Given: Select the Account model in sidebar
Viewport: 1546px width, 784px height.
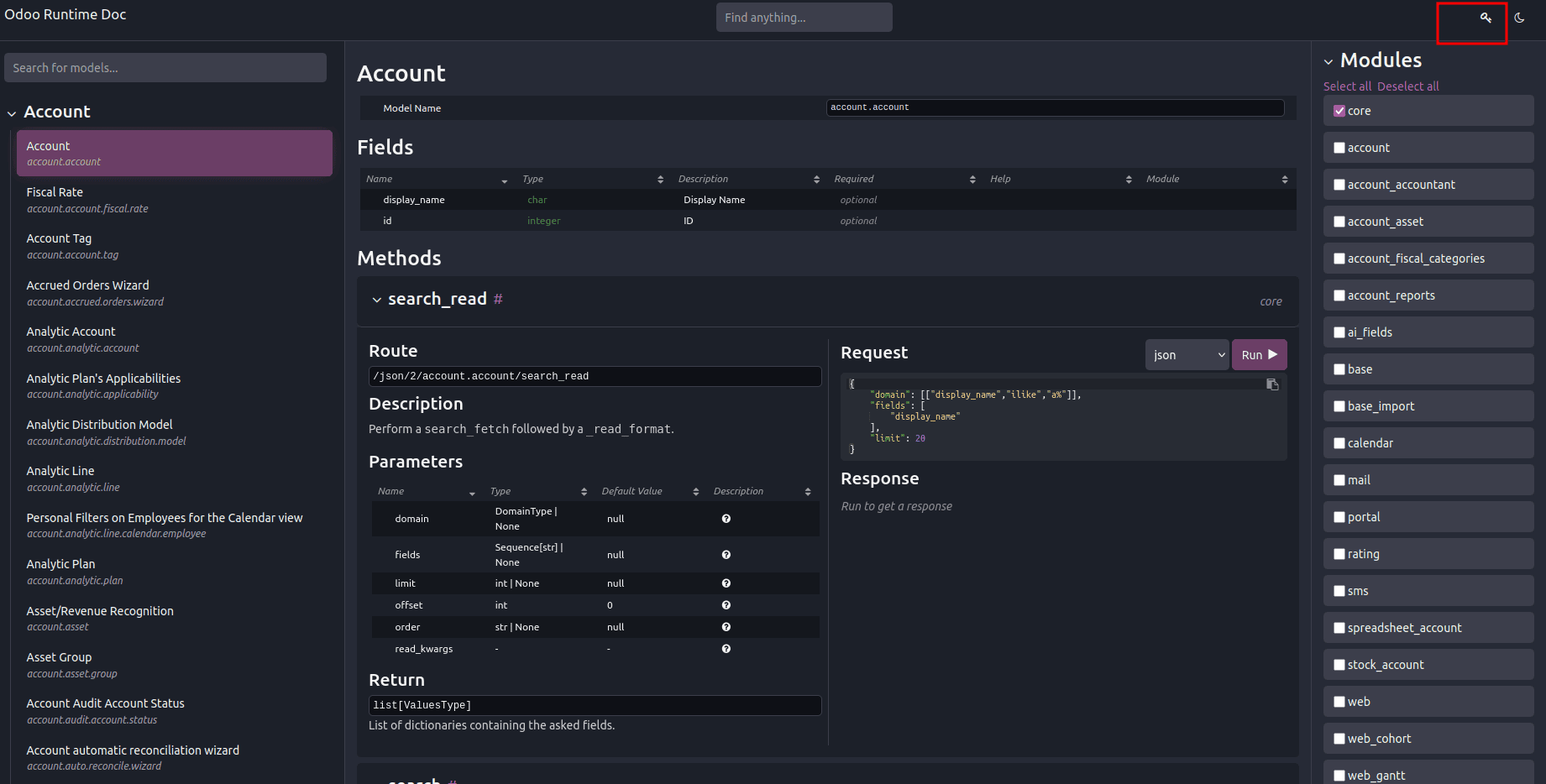Looking at the screenshot, I should [x=175, y=153].
